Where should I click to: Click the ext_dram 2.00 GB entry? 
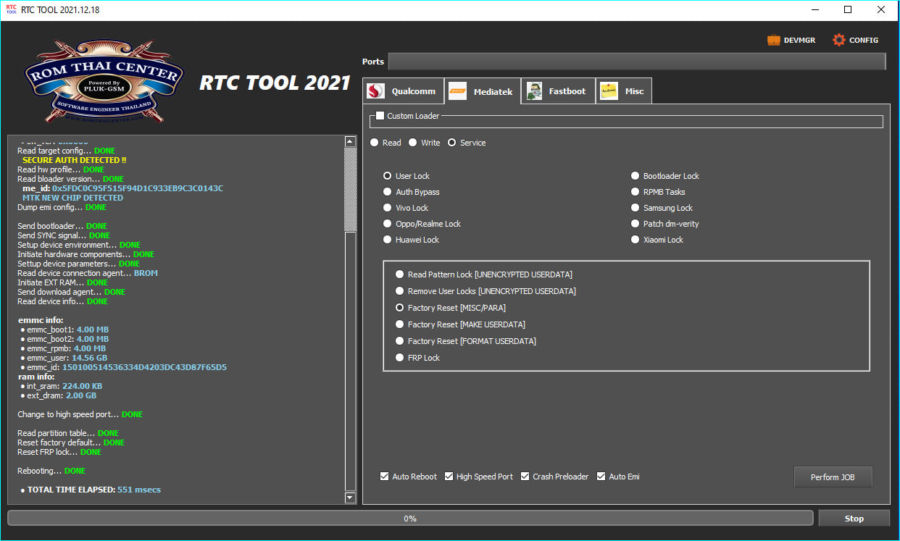pos(59,396)
